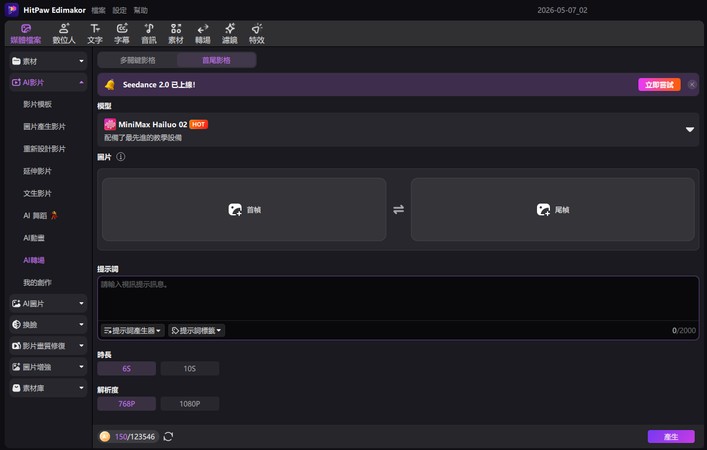Select AI轉場 in the sidebar
The height and width of the screenshot is (450, 707).
[x=34, y=260]
